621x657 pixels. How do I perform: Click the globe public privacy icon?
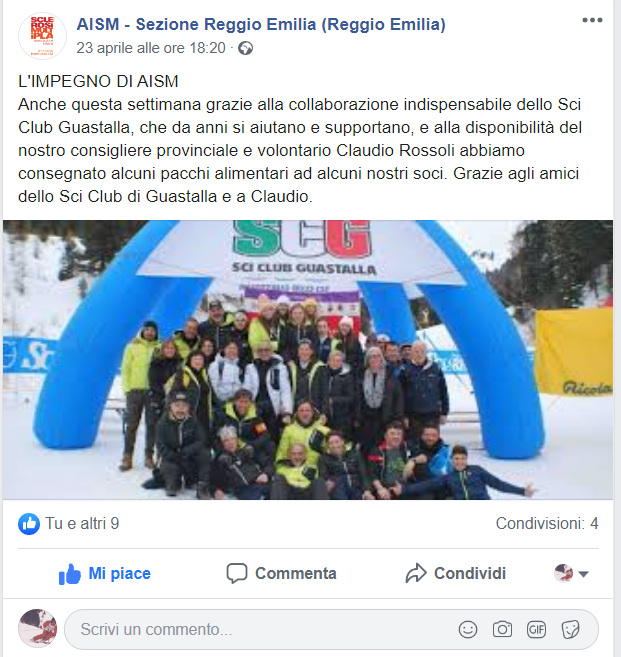[246, 48]
